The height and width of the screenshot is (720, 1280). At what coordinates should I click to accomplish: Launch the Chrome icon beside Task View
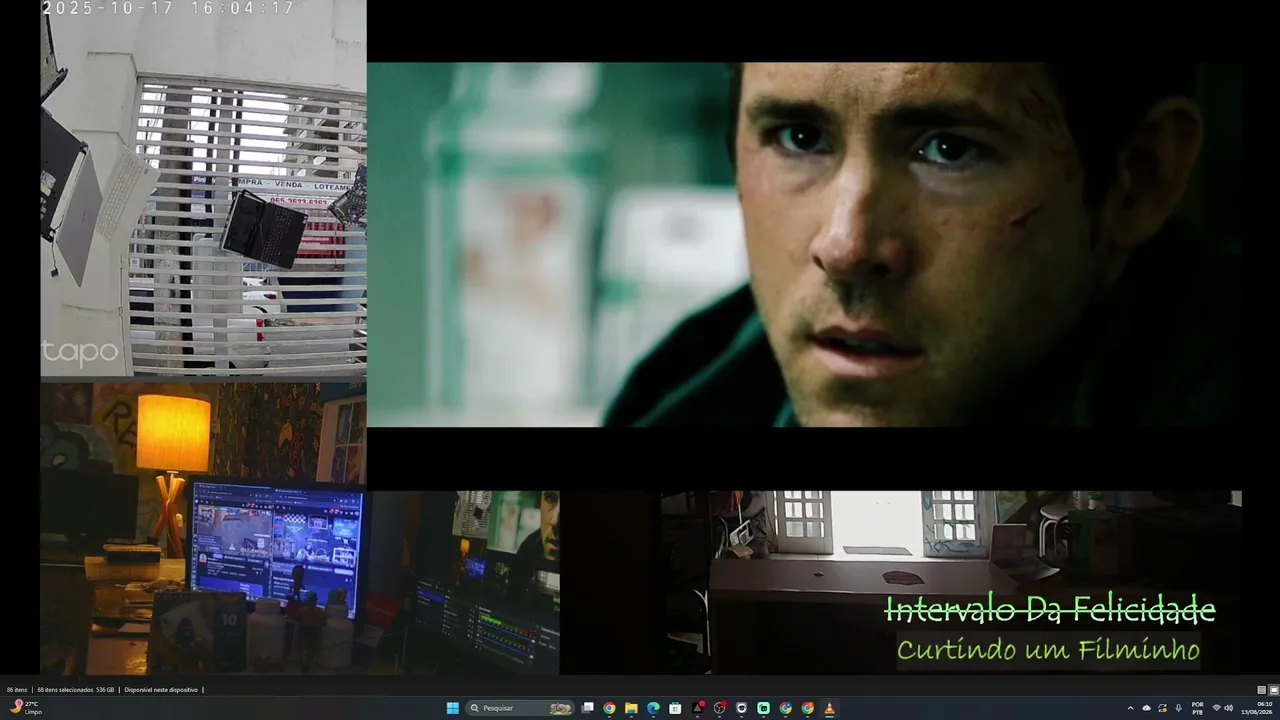pyautogui.click(x=609, y=708)
